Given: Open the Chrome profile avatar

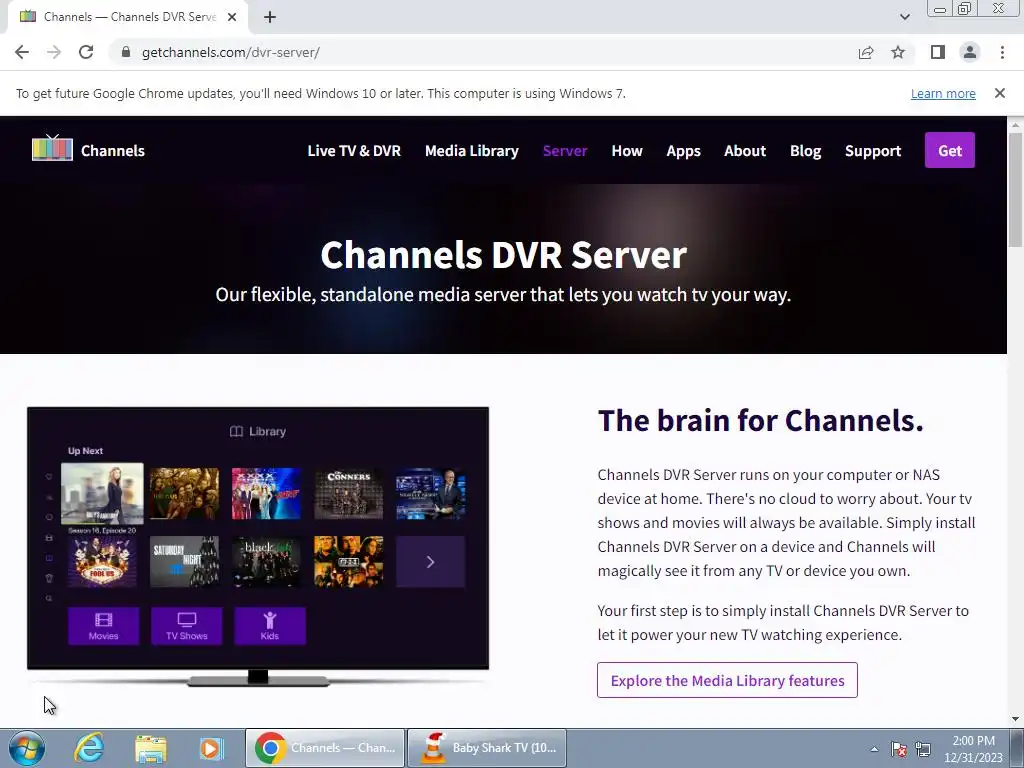Looking at the screenshot, I should [x=970, y=52].
